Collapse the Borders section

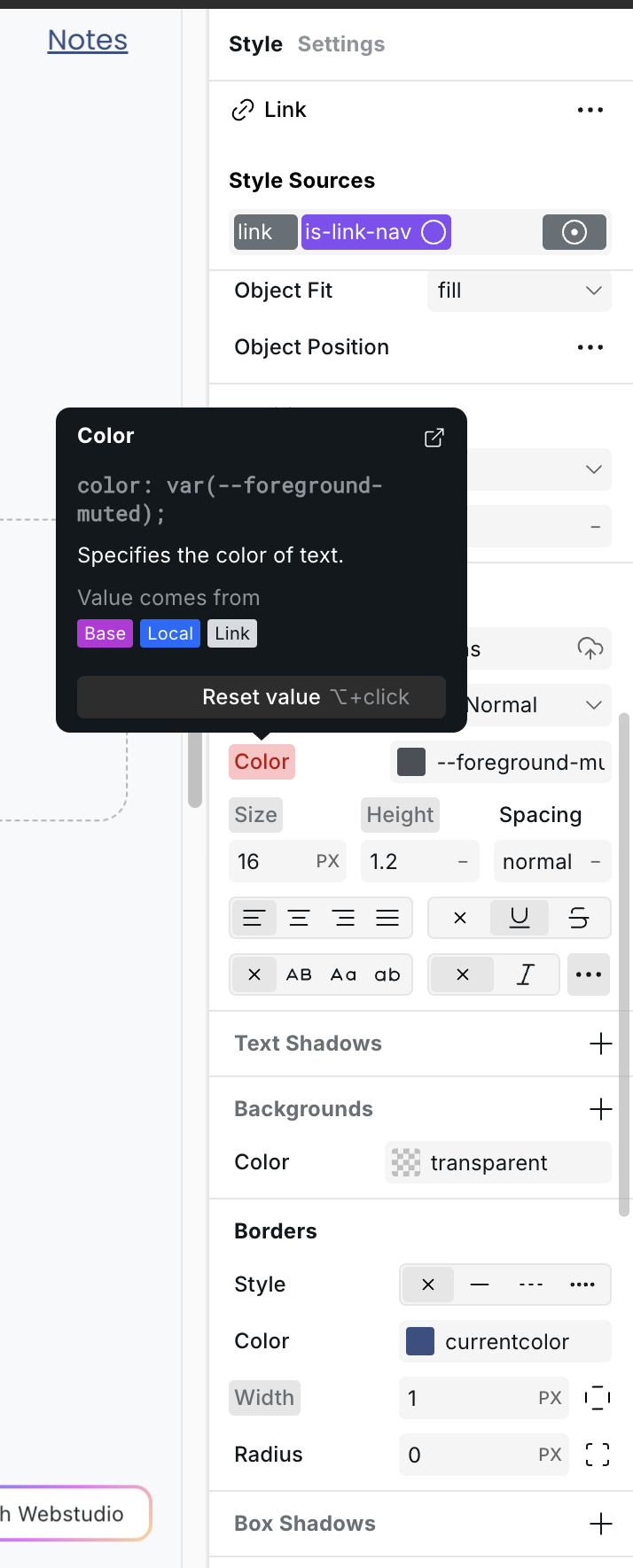tap(276, 1231)
